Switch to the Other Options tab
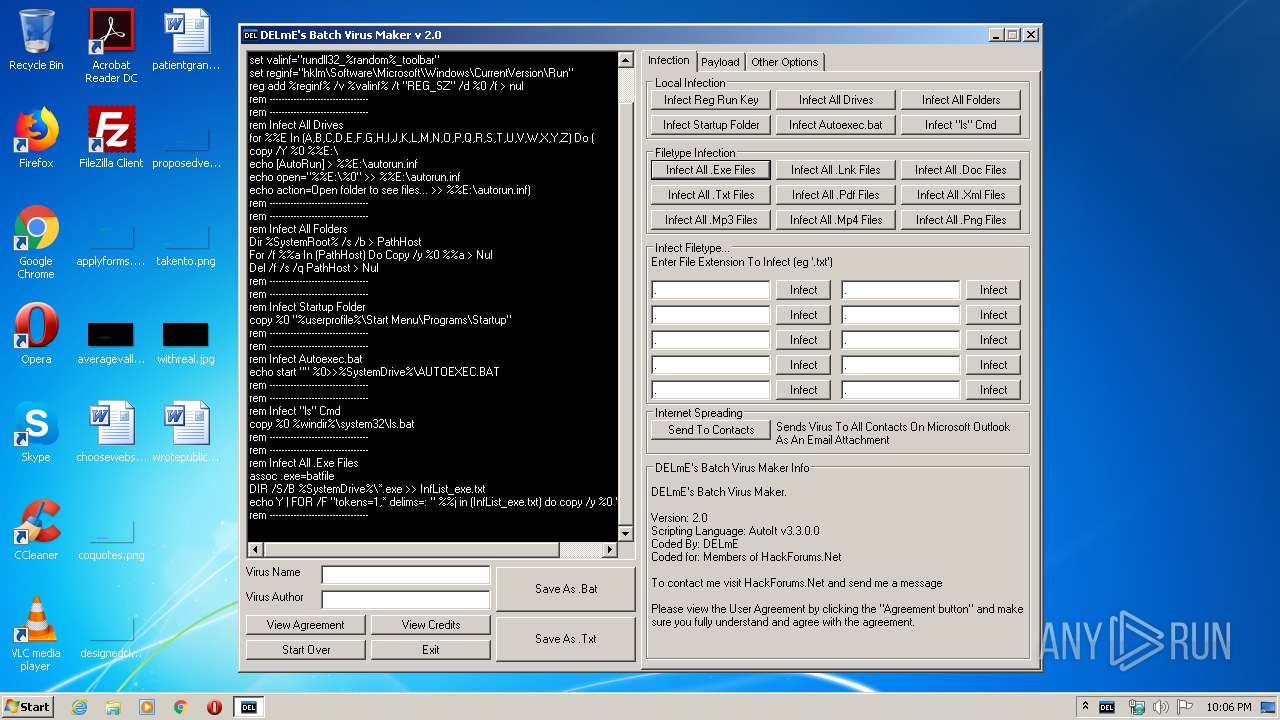 [785, 62]
